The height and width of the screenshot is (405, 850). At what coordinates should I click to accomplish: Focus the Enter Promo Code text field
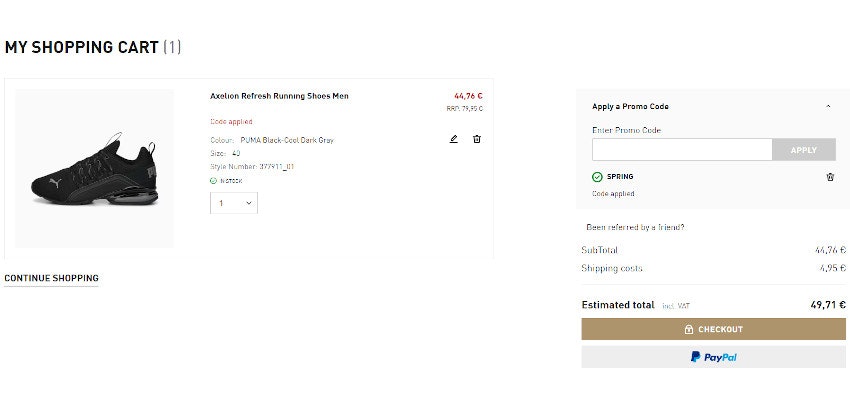(x=682, y=150)
